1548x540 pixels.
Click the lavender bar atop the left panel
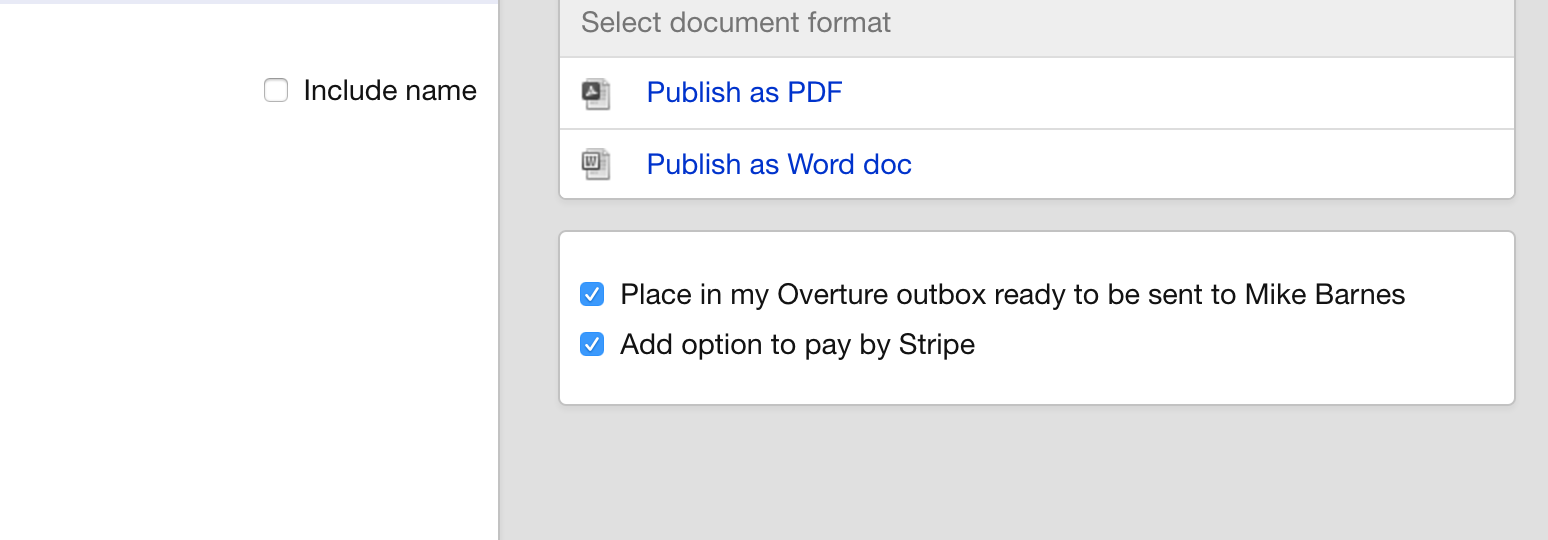[x=248, y=2]
